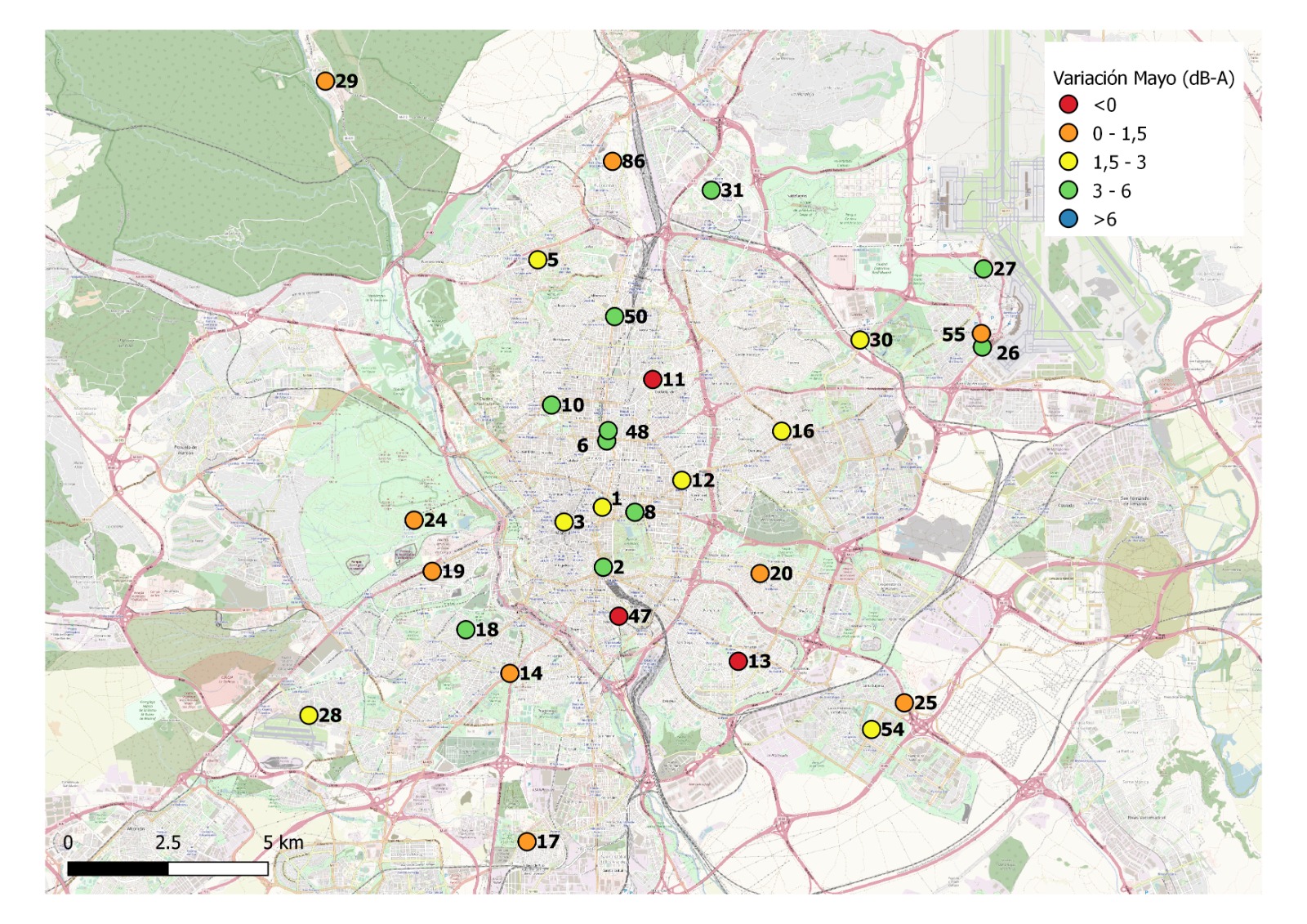Click the red station marker 13

pyautogui.click(x=738, y=661)
